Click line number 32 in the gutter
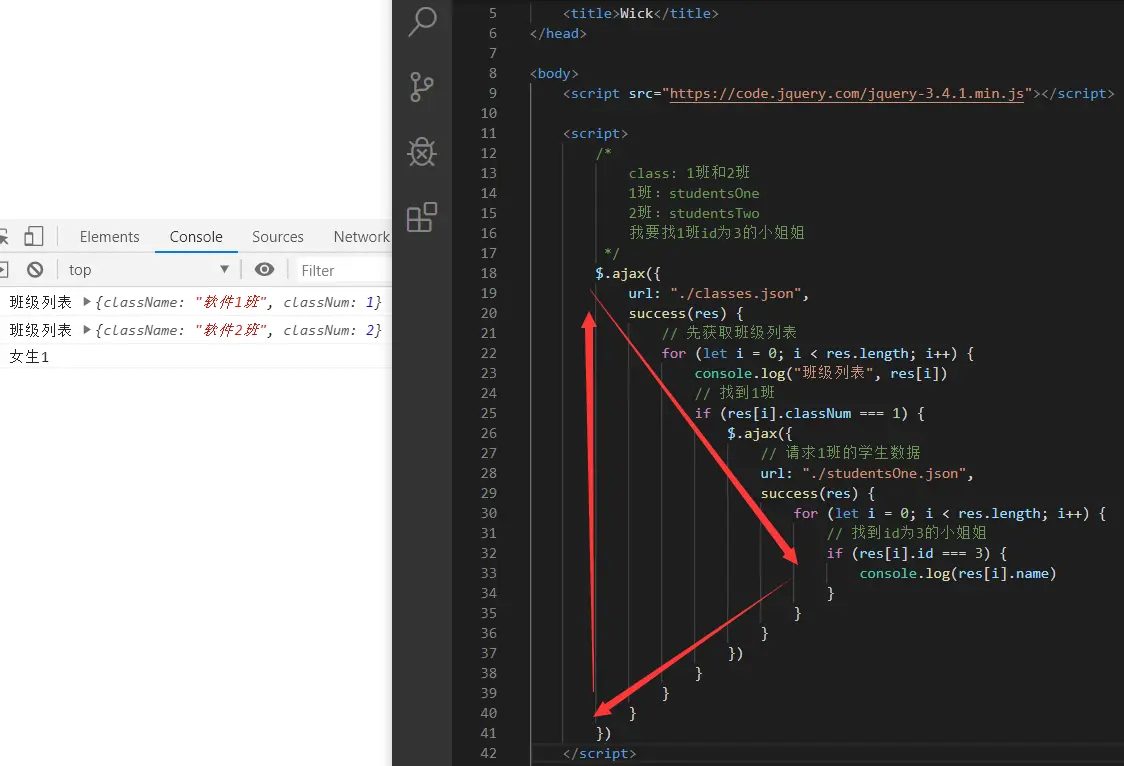Screen dimensions: 1124x766 tap(488, 553)
